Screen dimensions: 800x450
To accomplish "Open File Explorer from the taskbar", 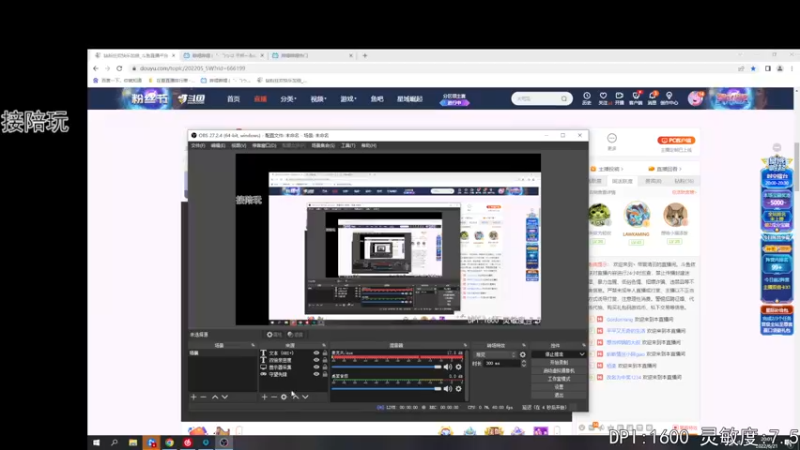I will (x=133, y=442).
